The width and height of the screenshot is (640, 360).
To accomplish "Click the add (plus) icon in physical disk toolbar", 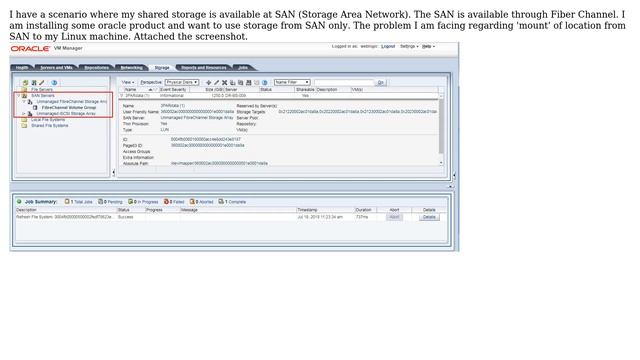I will [209, 82].
